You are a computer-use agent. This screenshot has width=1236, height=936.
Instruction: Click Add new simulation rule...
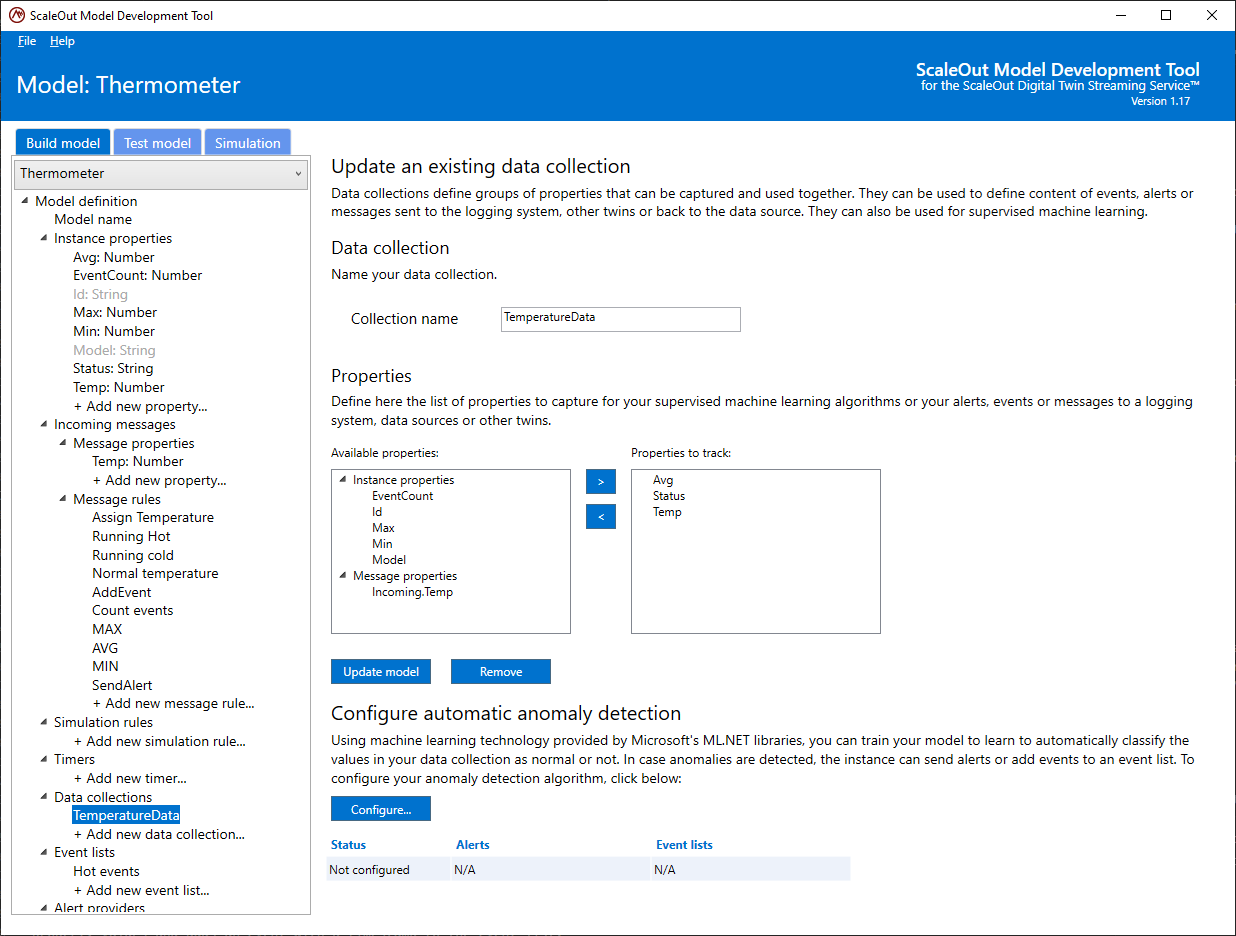click(x=160, y=741)
